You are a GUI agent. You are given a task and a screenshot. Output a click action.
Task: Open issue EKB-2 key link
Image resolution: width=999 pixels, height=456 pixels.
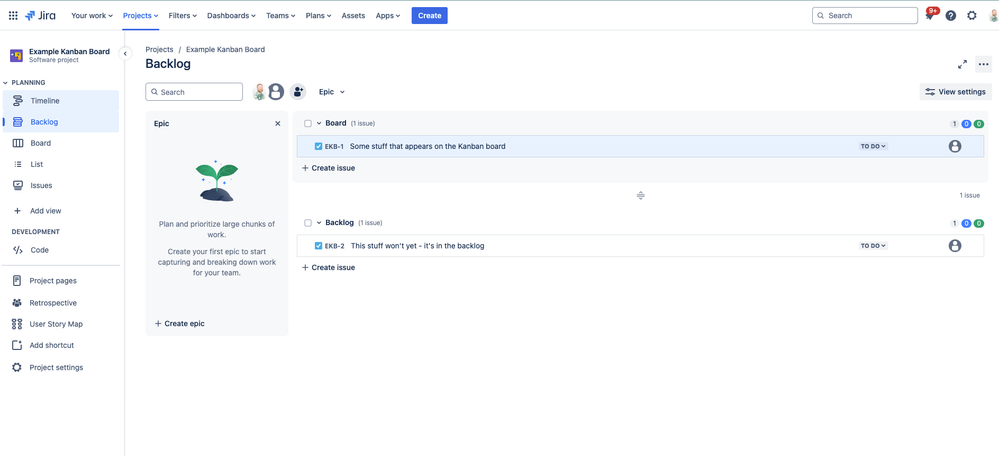click(x=334, y=246)
